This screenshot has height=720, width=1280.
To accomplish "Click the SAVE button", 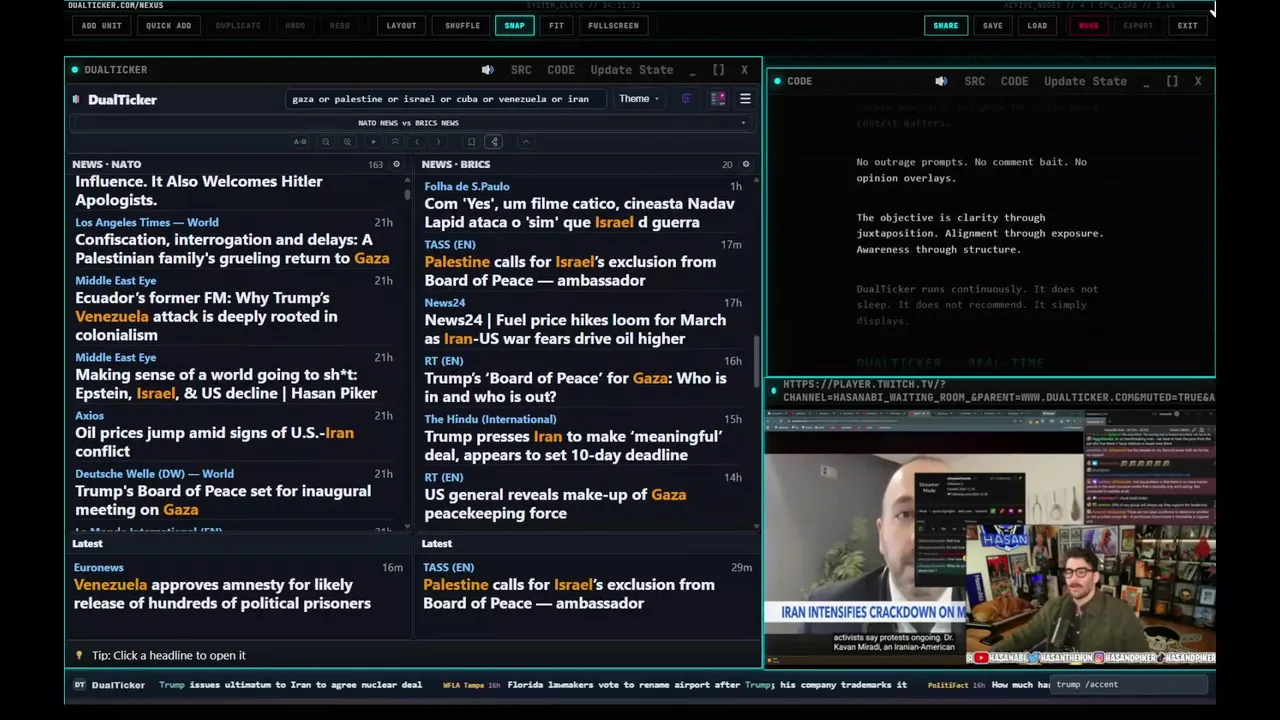I will tap(993, 25).
